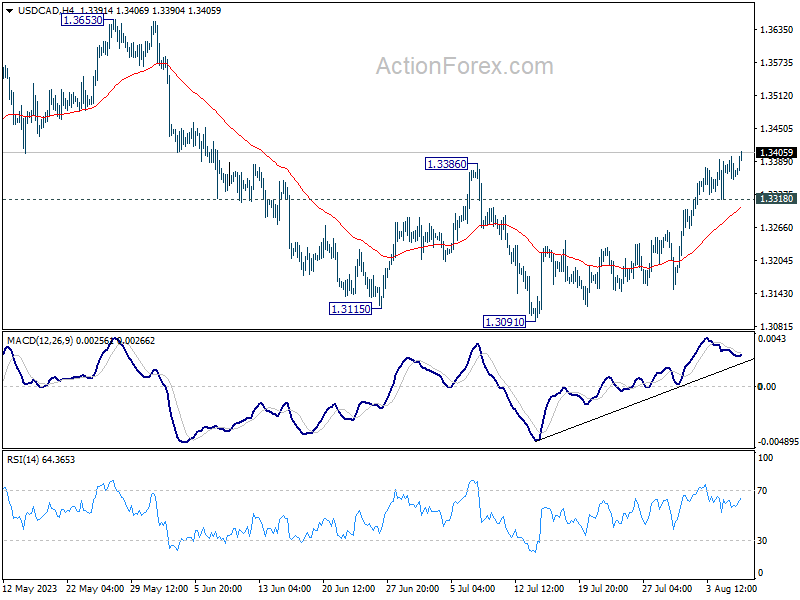Click the 1.33180 horizontal level price tag

point(777,198)
